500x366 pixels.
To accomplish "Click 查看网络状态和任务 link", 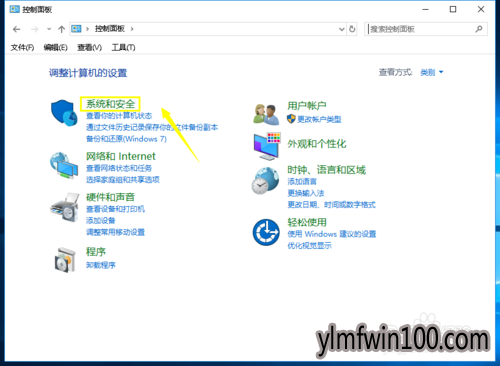I will coord(119,168).
